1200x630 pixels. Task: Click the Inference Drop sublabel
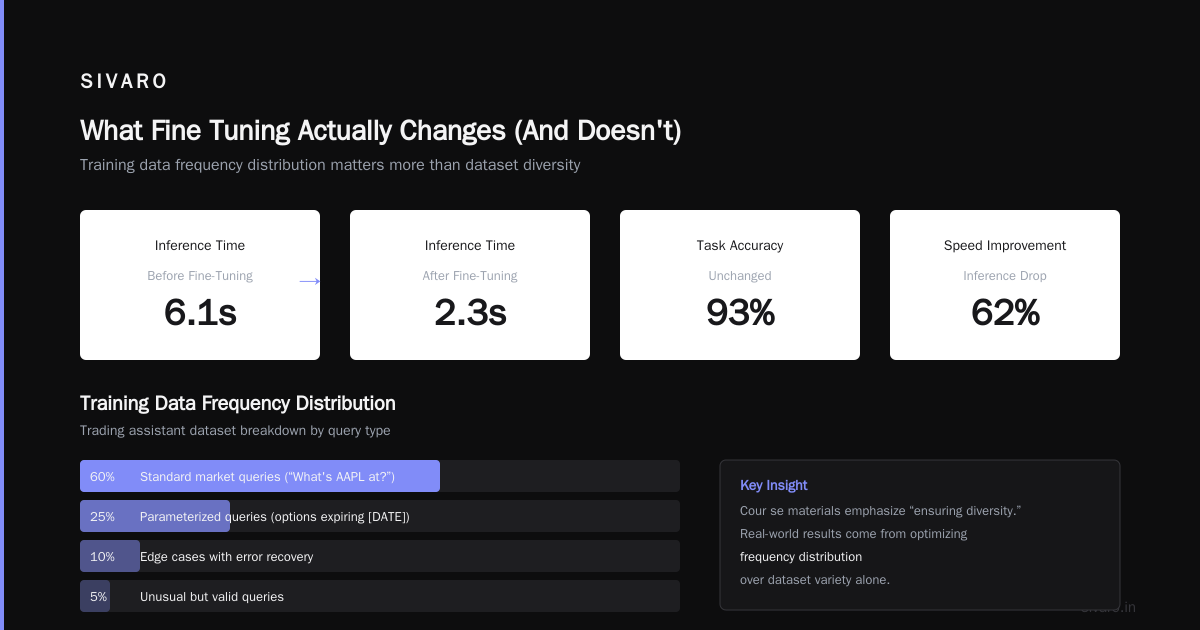point(1005,276)
